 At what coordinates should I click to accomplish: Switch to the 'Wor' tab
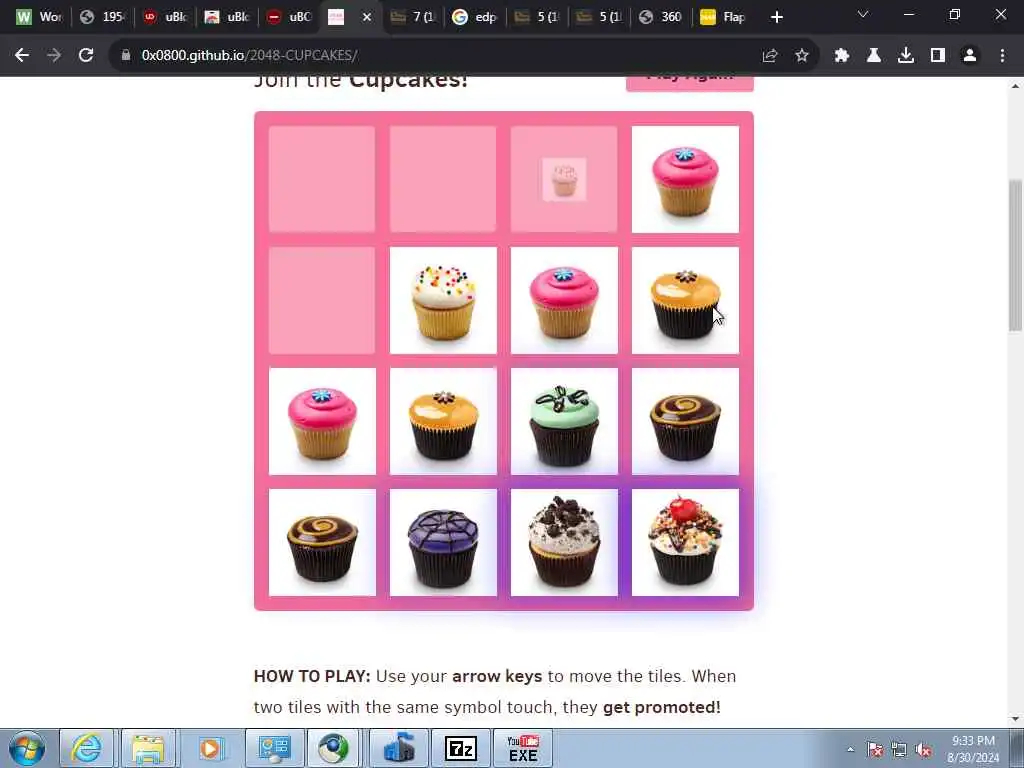point(39,17)
